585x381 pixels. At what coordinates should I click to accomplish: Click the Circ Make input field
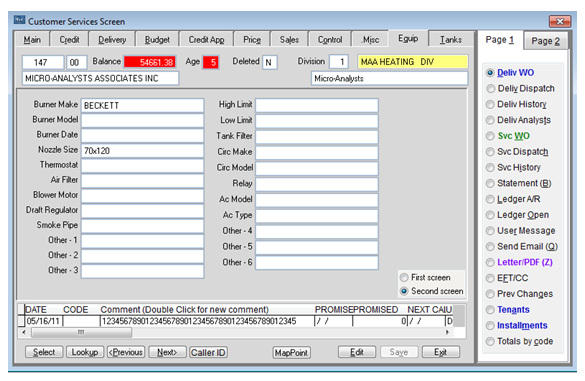click(x=317, y=153)
